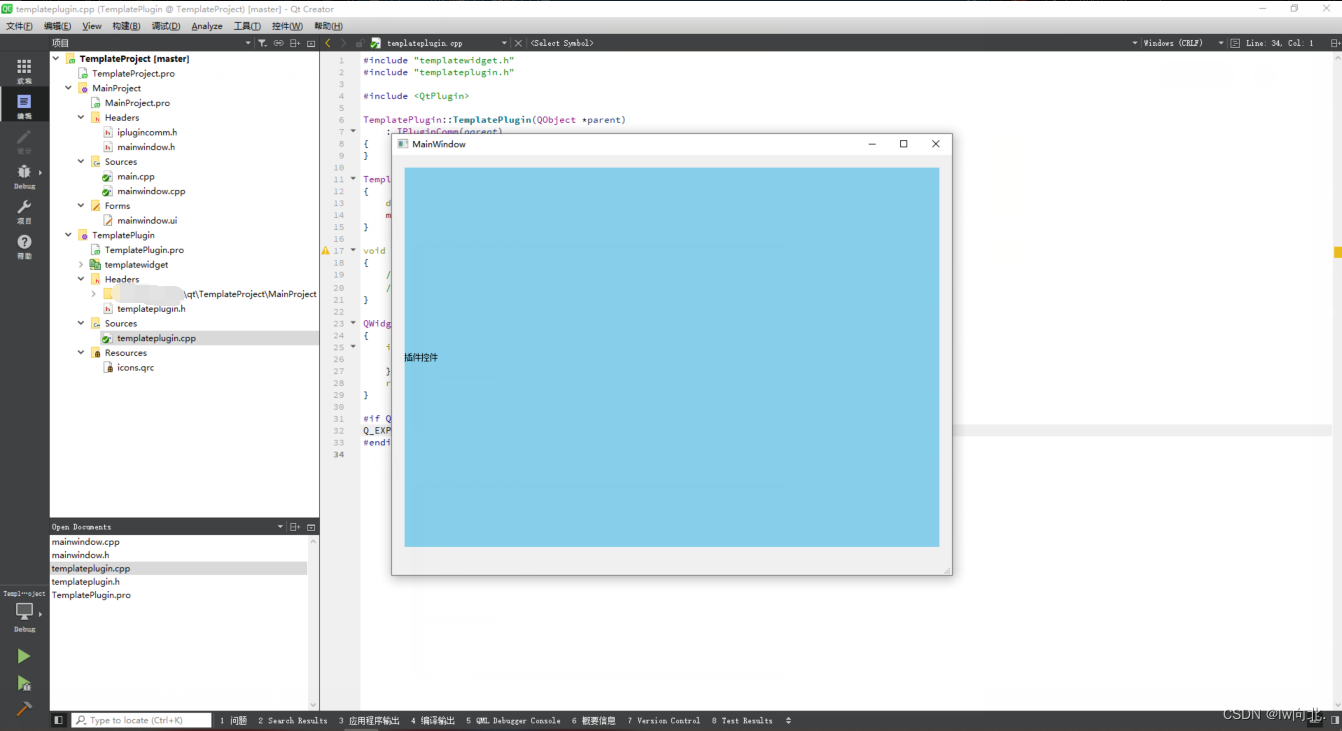Show the 3 应用程序输出 pane
Viewport: 1342px width, 731px height.
click(369, 720)
